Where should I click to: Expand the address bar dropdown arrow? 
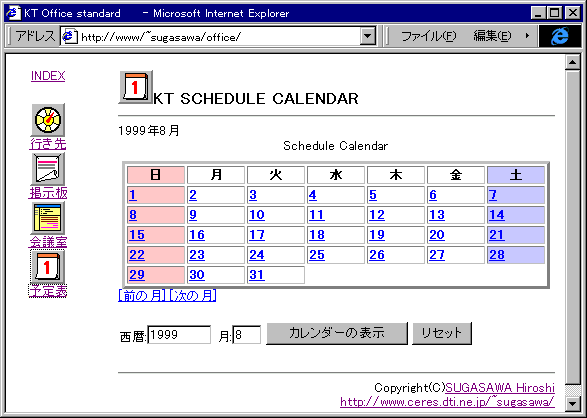[x=368, y=36]
